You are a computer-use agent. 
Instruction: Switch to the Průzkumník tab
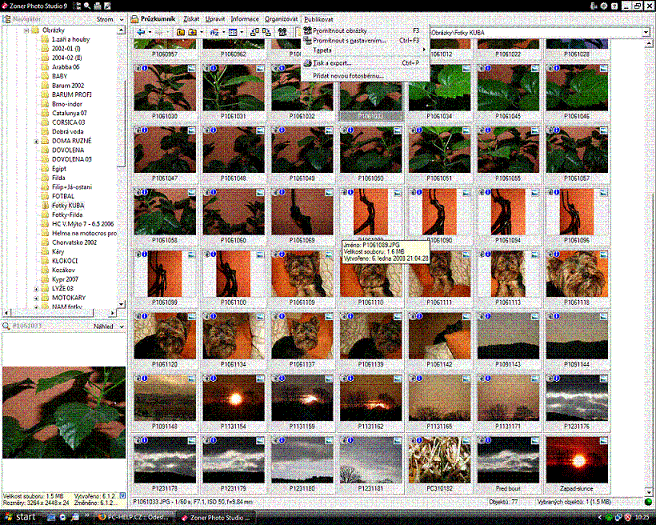[x=157, y=19]
